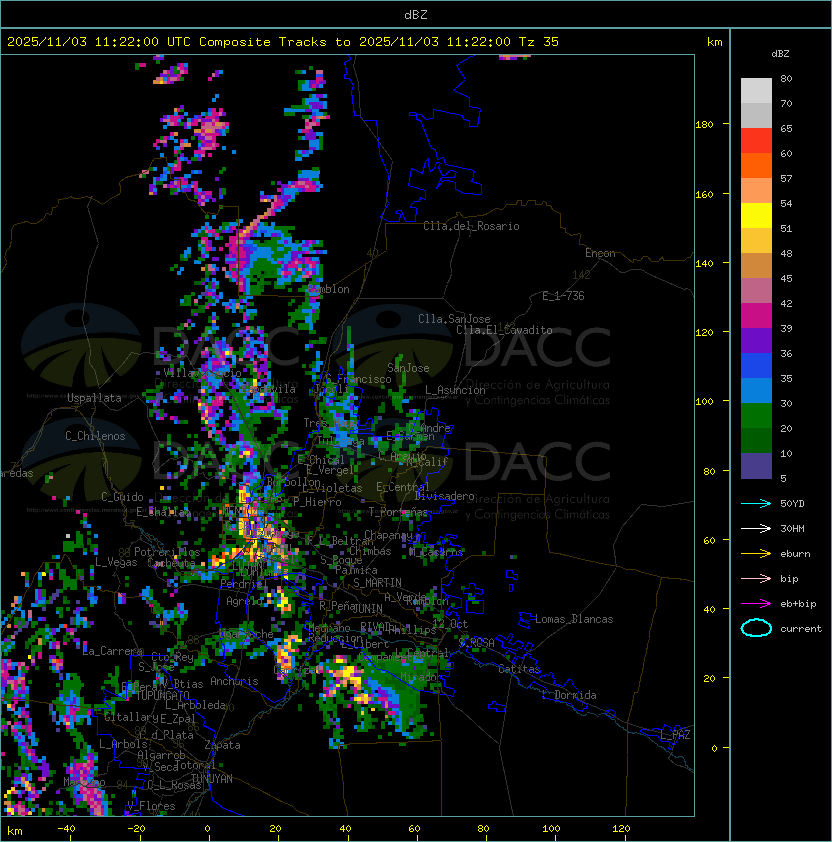Screen dimensions: 832x842
Task: Click the Agrelo map label
Action: pos(244,601)
